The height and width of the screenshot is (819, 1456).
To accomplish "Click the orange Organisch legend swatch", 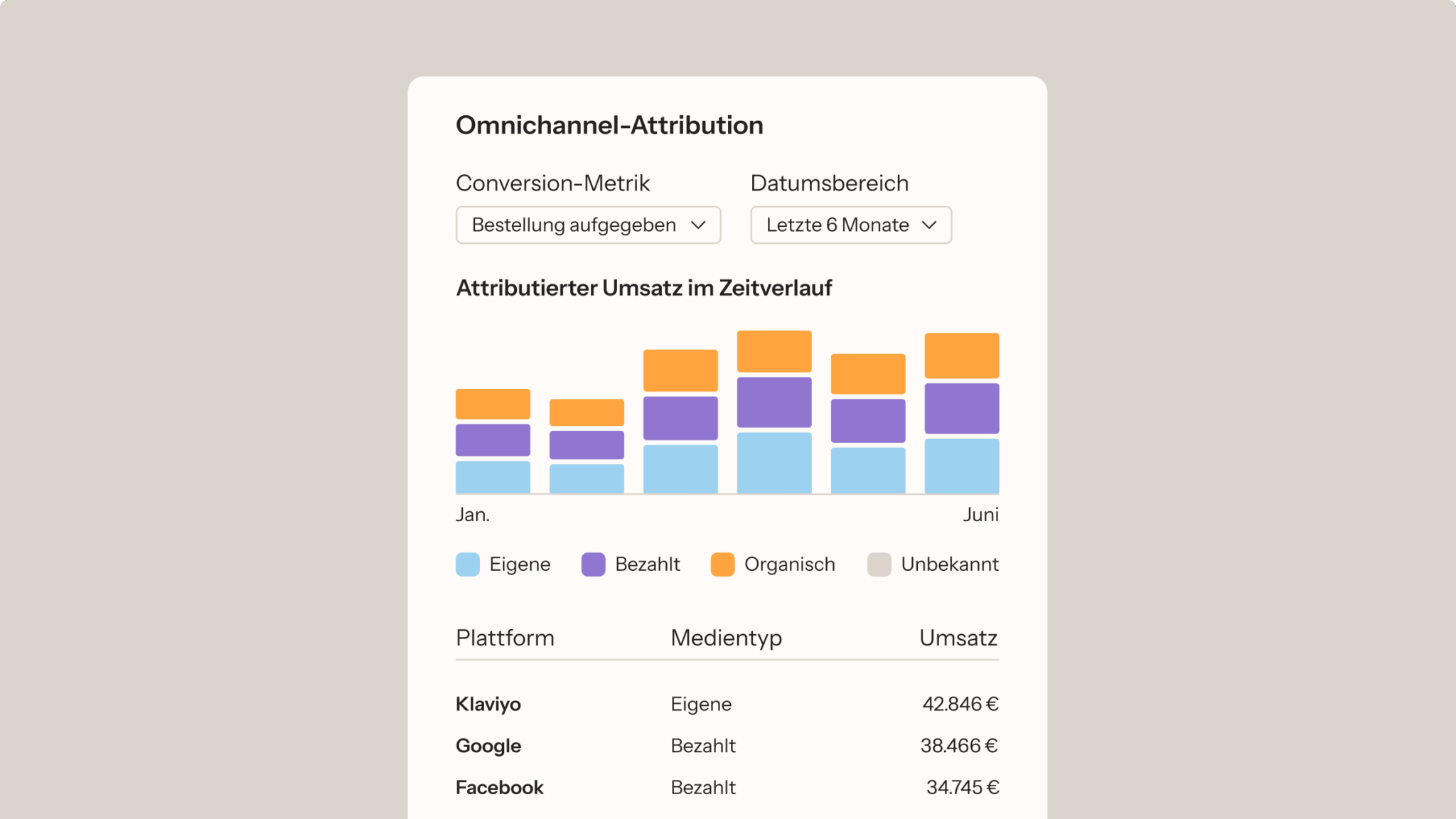I will pos(722,564).
